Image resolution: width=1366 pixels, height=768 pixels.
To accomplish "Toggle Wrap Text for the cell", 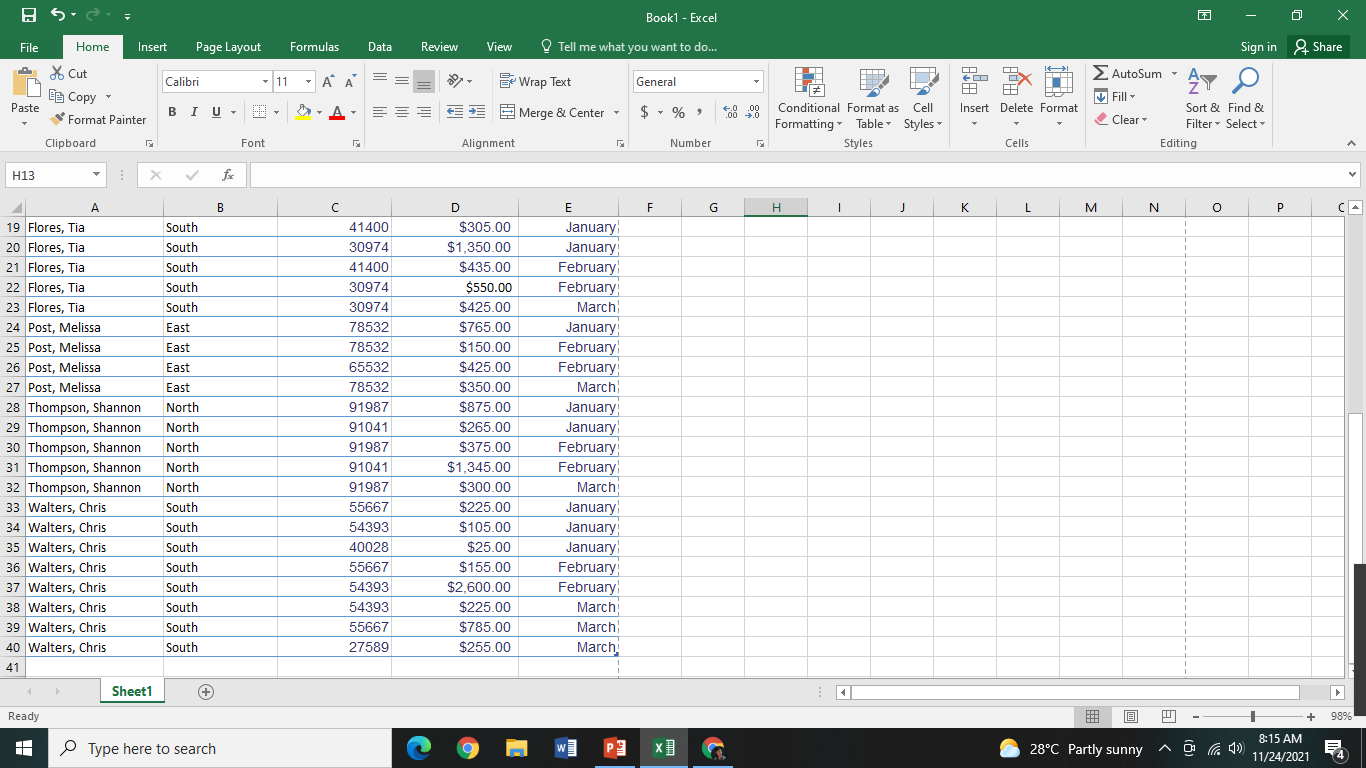I will (536, 82).
